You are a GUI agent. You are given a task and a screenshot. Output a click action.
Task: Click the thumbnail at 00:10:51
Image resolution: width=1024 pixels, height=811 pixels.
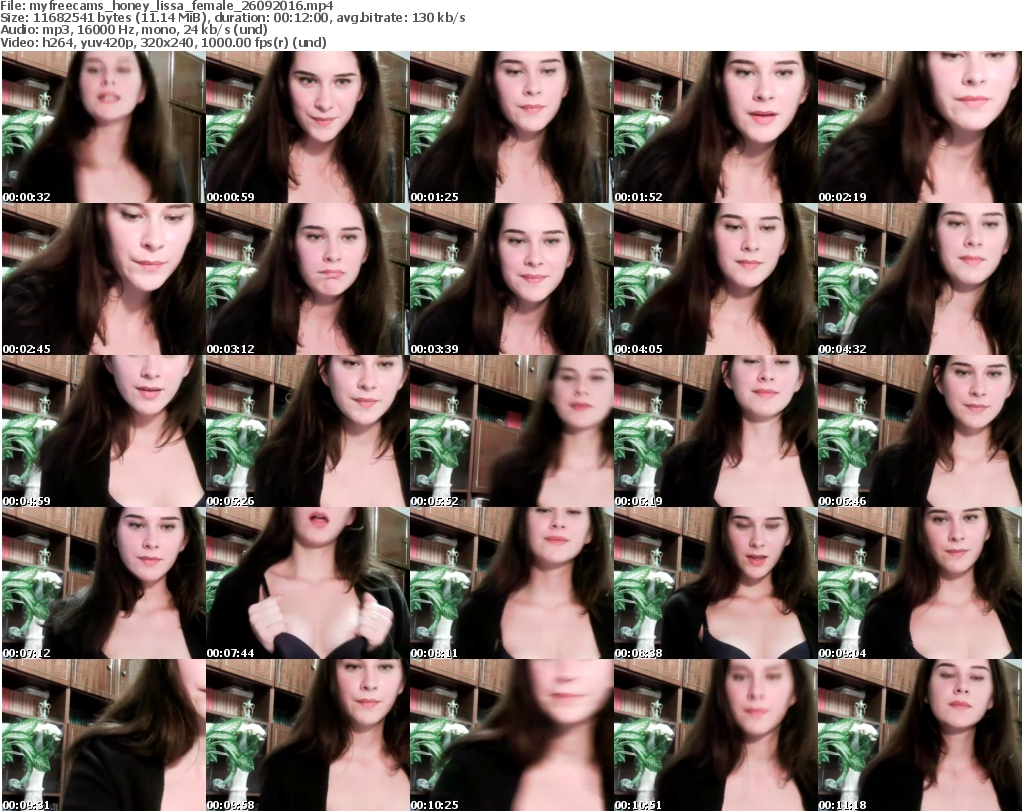coord(716,735)
